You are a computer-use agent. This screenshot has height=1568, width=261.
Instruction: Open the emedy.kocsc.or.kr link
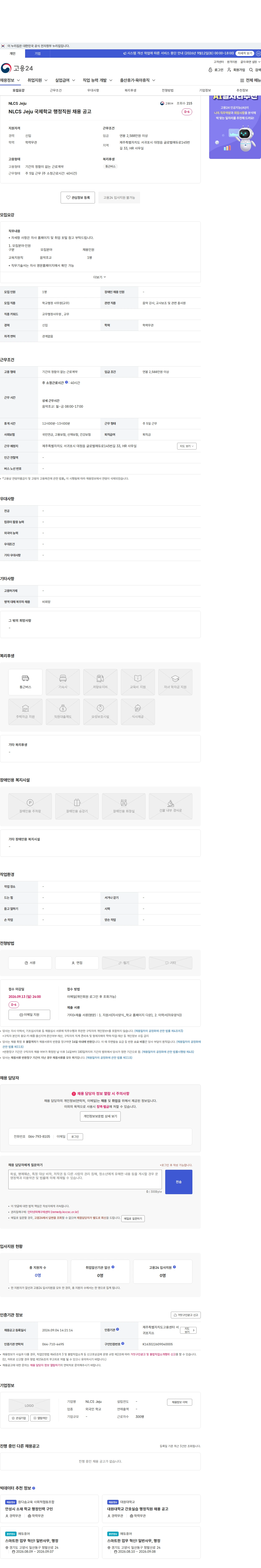tap(53, 1212)
